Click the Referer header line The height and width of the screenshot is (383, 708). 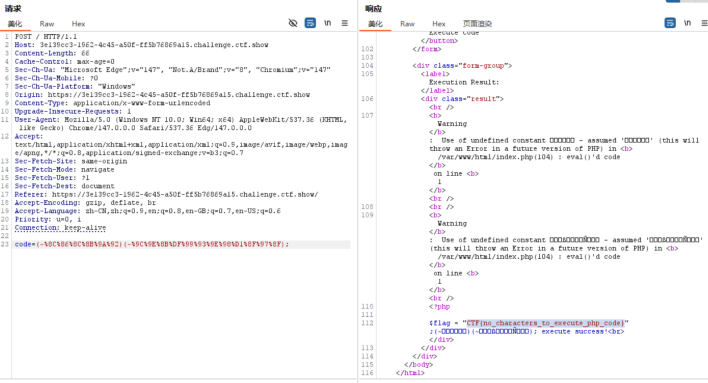coord(166,194)
